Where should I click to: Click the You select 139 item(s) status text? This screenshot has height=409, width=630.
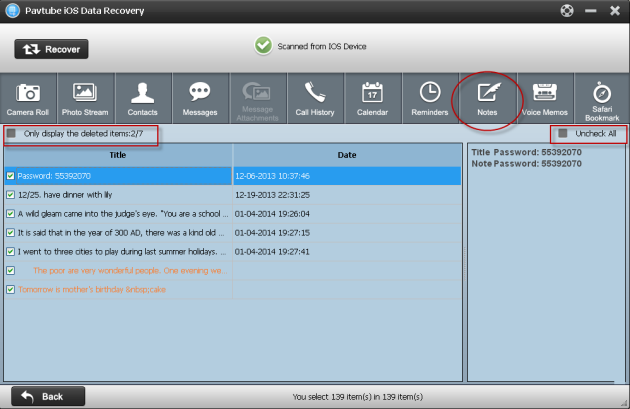pos(358,397)
